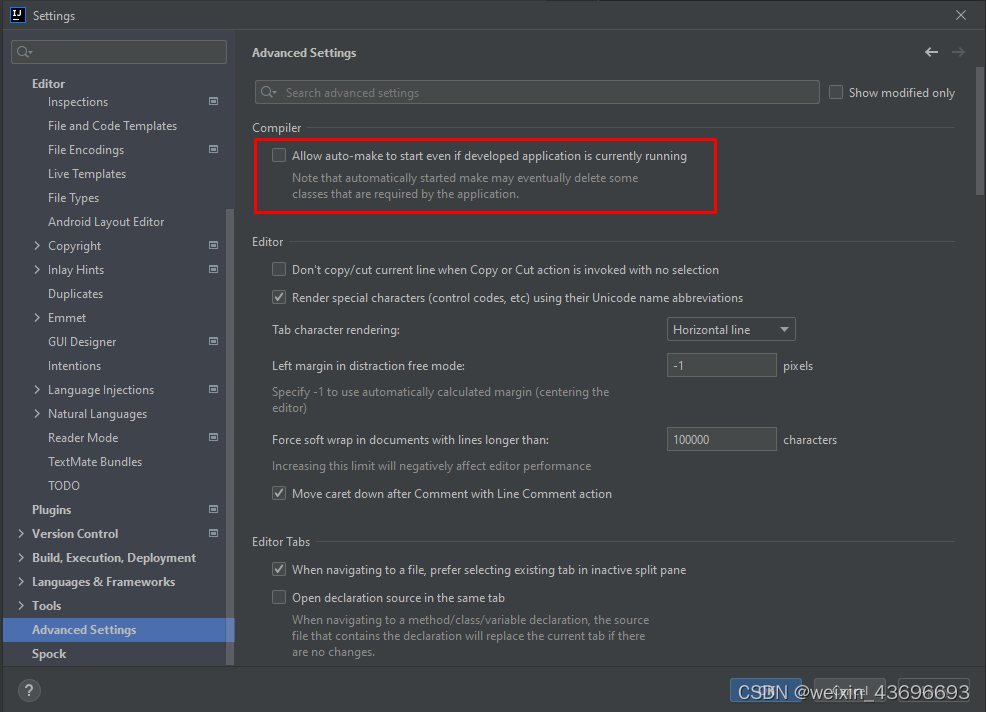Focus the Search advanced settings field
This screenshot has height=712, width=986.
pyautogui.click(x=537, y=92)
